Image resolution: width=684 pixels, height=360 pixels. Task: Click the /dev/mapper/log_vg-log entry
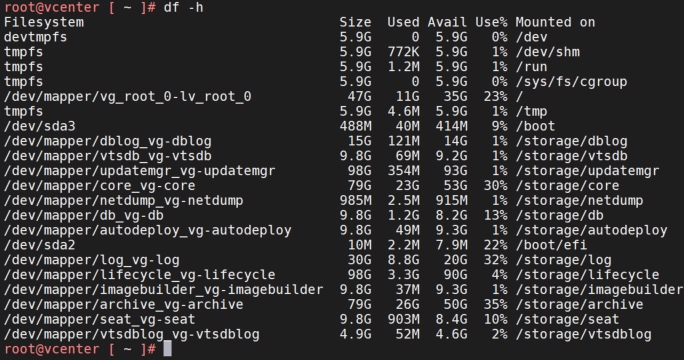point(92,260)
